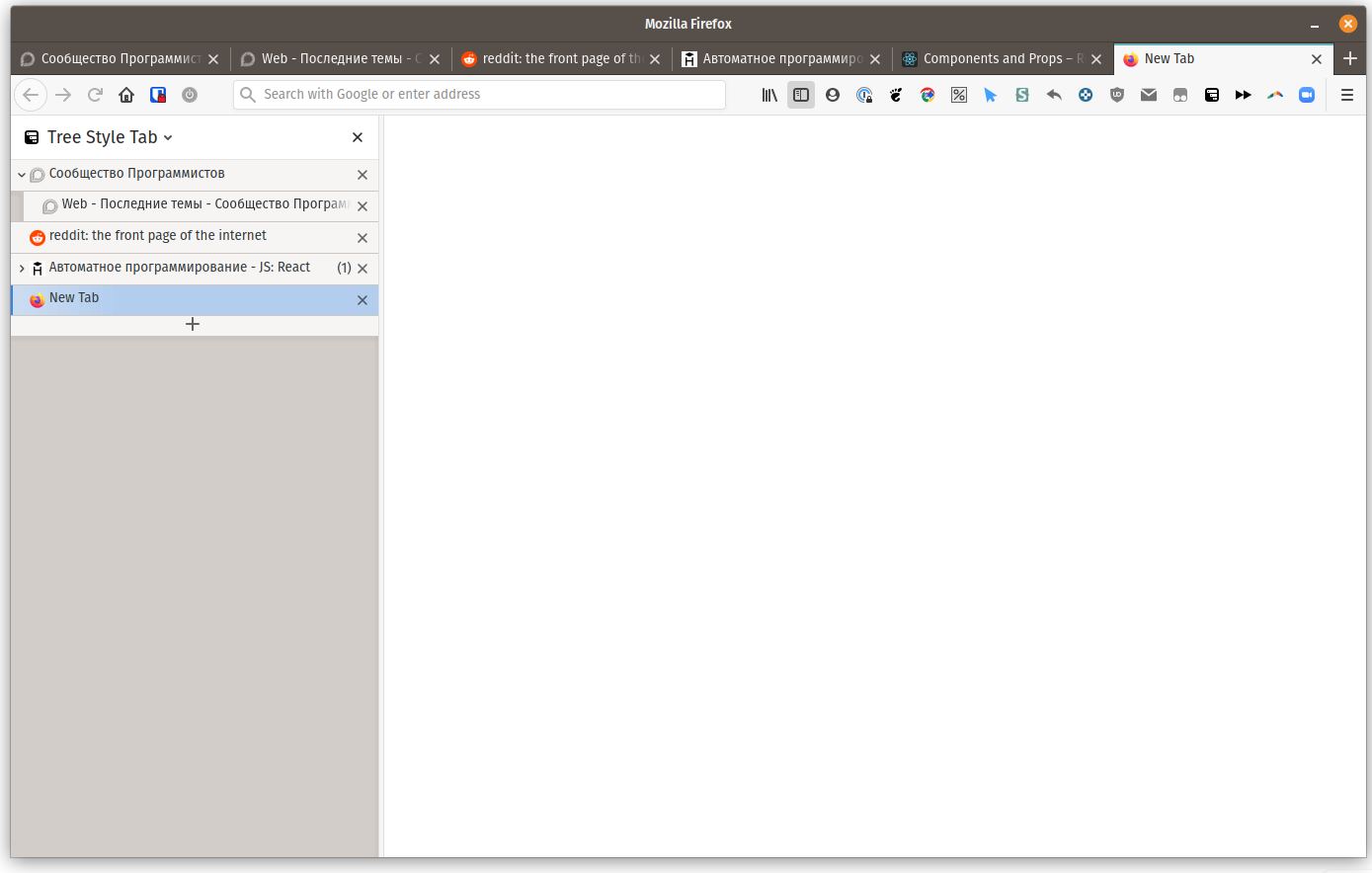Click the grey undo arrow toolbar icon
Image resolution: width=1372 pixels, height=873 pixels.
1054,95
